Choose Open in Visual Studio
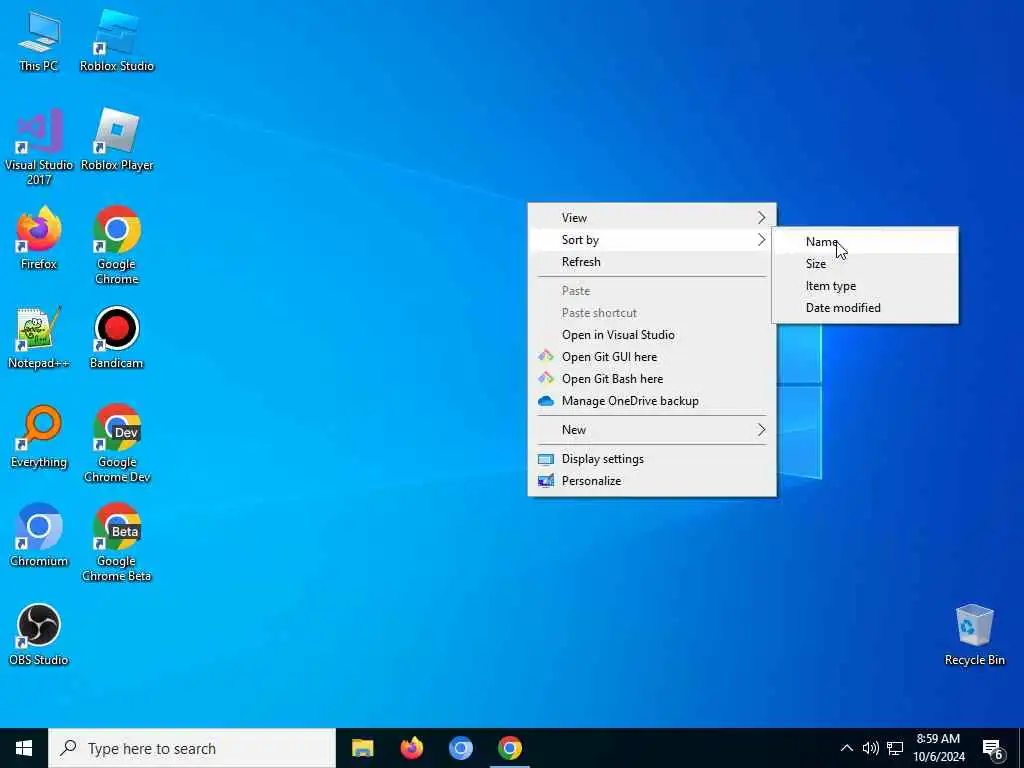 (x=652, y=334)
